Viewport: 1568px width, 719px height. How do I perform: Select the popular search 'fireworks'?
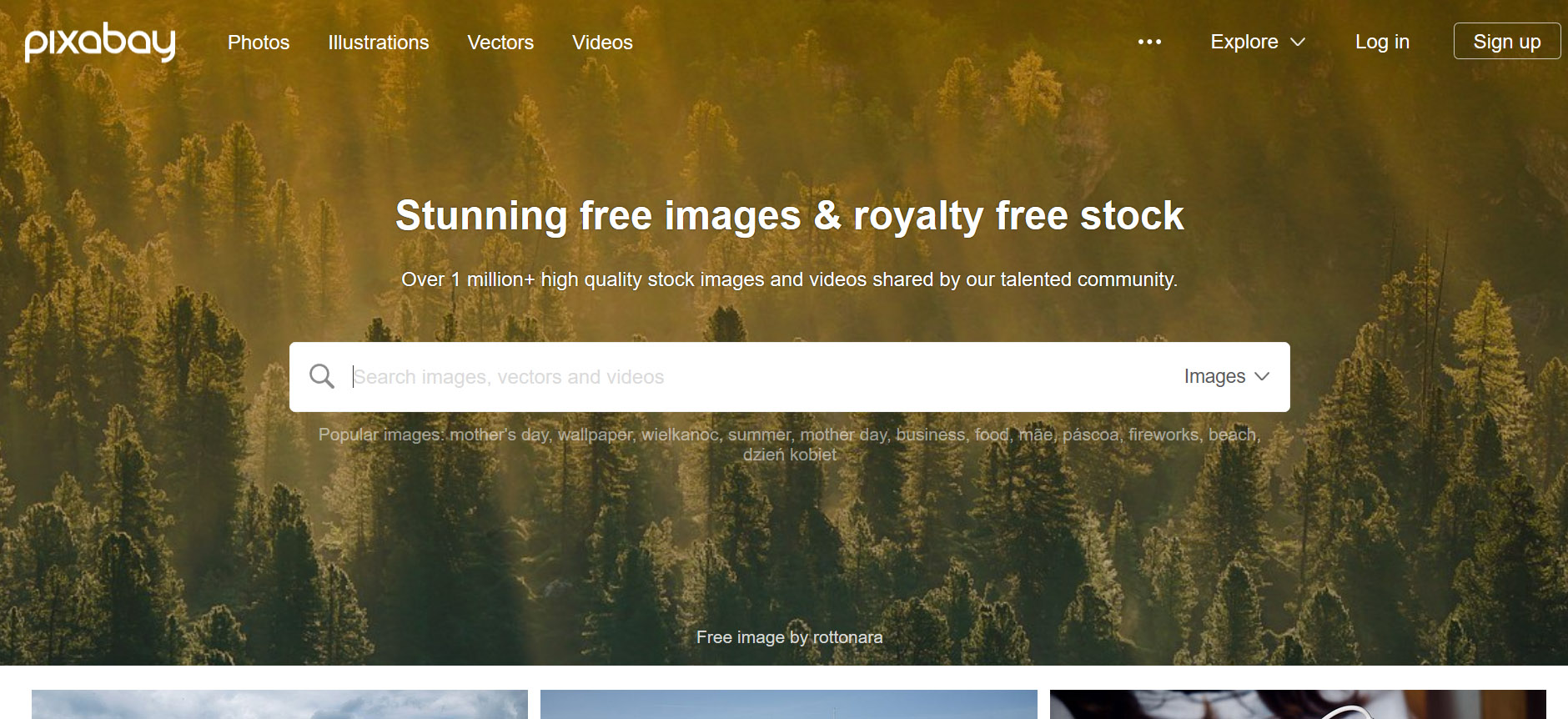[1165, 435]
